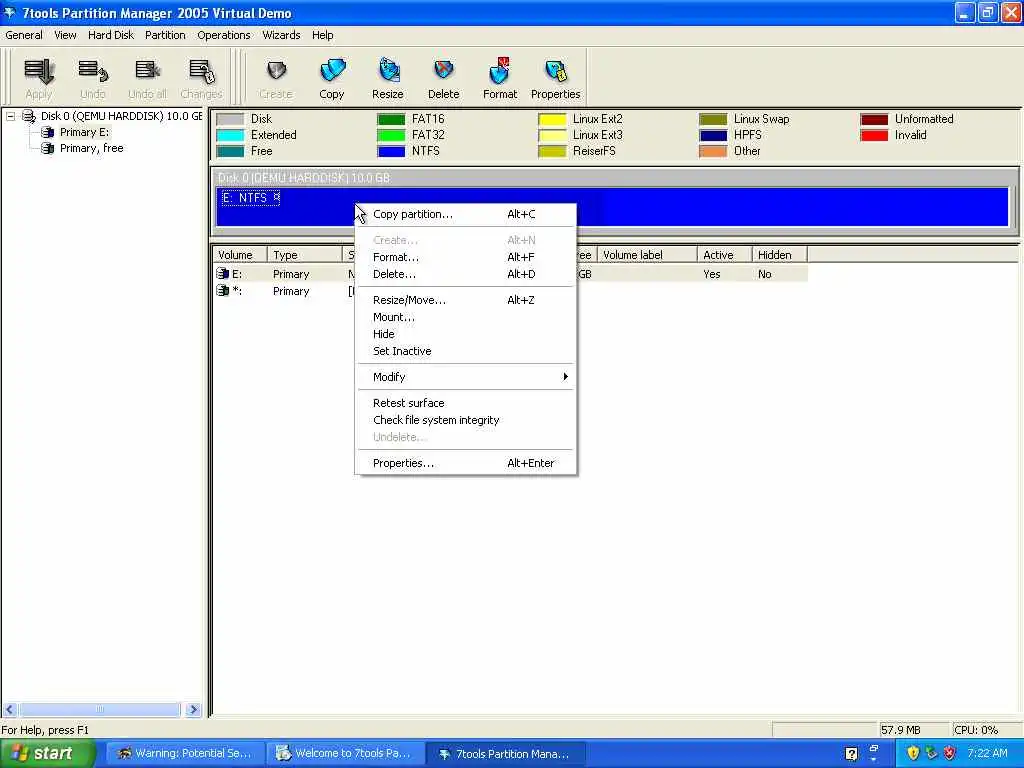Click the yellow security shield tray icon

pyautogui.click(x=913, y=754)
